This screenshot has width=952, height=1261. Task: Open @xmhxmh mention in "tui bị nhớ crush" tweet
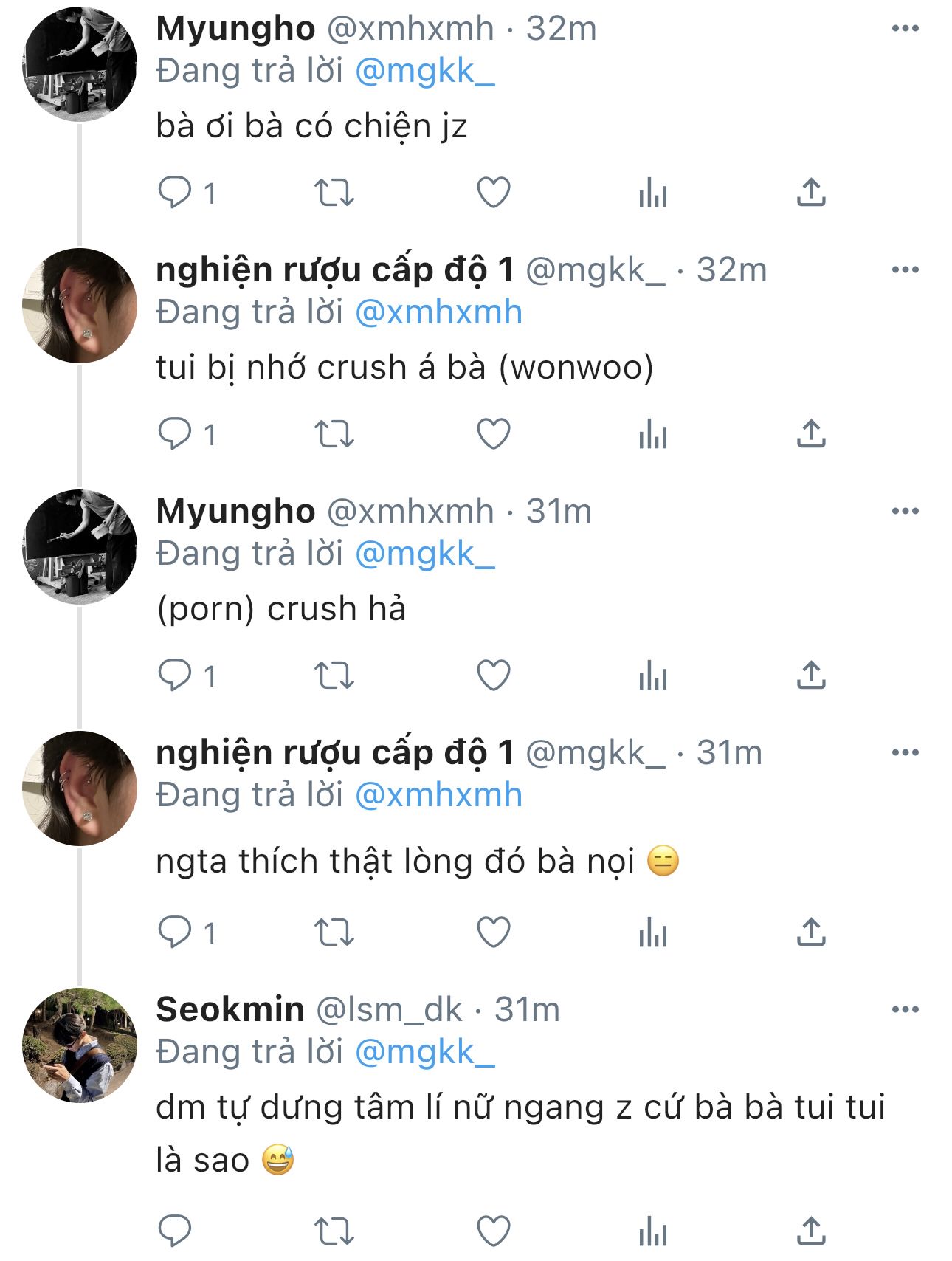coord(438,312)
